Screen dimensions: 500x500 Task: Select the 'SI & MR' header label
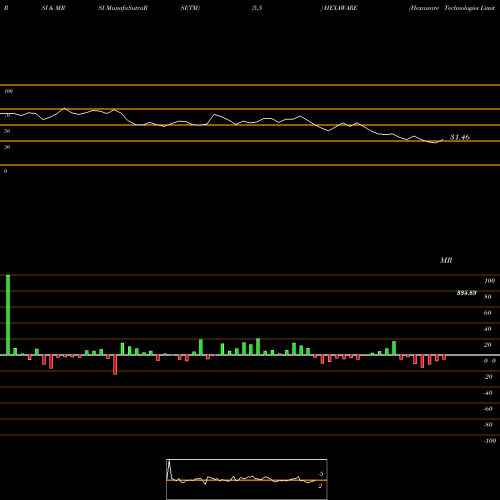coord(53,8)
